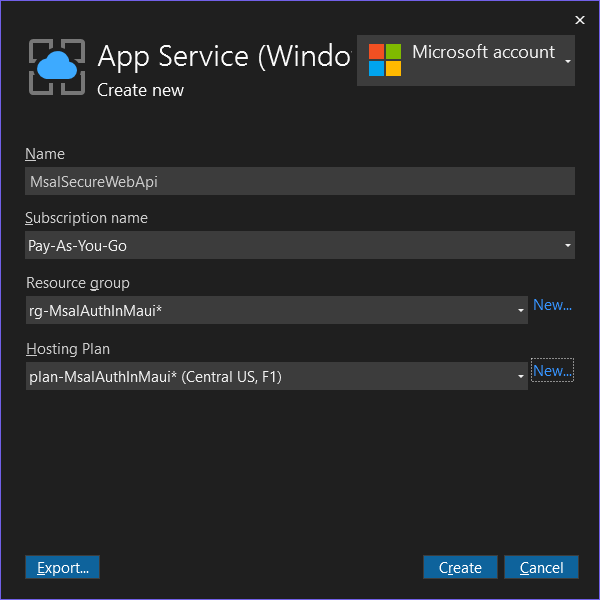This screenshot has width=600, height=600.
Task: Click the 'Resource group' label
Action: pos(78,283)
